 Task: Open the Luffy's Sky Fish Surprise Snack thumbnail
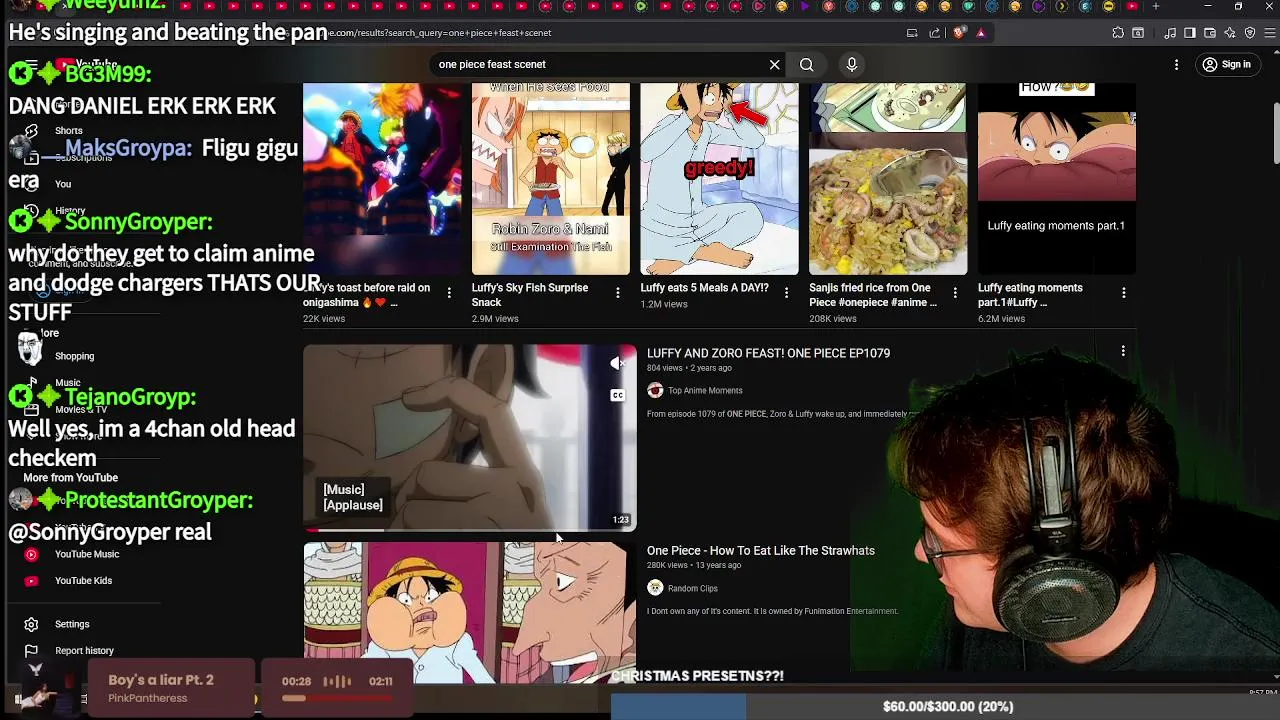pyautogui.click(x=551, y=179)
